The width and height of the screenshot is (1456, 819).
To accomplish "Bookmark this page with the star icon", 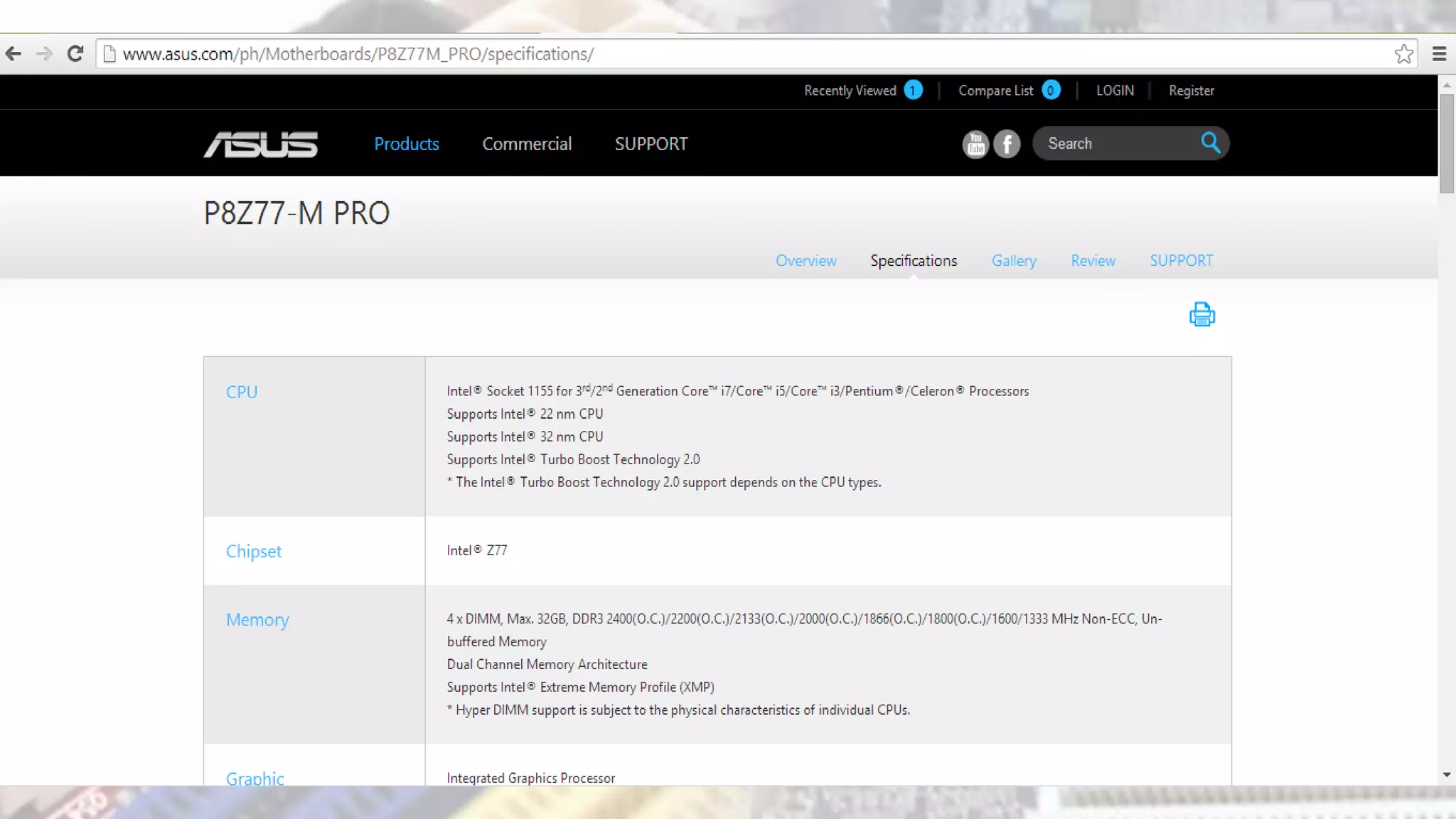I will (x=1403, y=54).
